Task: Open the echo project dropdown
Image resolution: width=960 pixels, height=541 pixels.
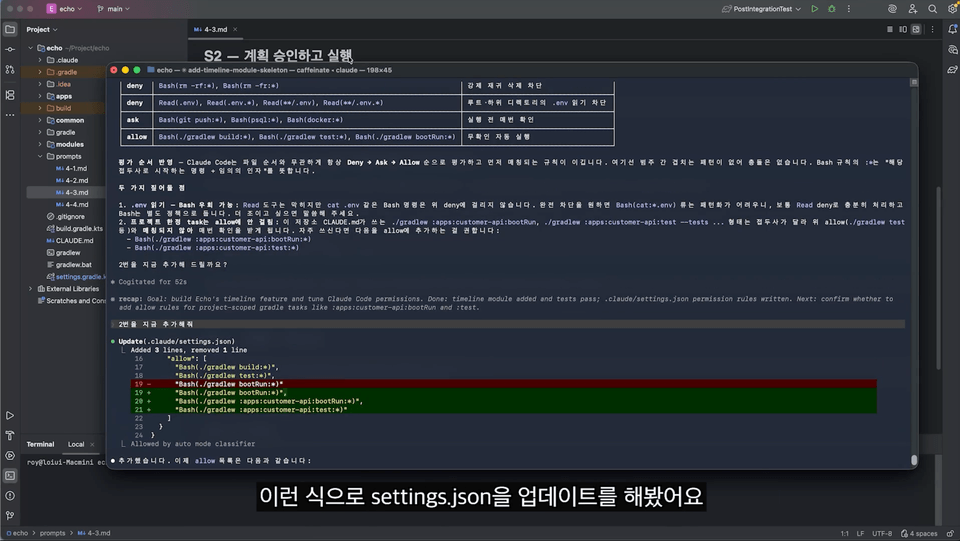Action: [x=64, y=9]
